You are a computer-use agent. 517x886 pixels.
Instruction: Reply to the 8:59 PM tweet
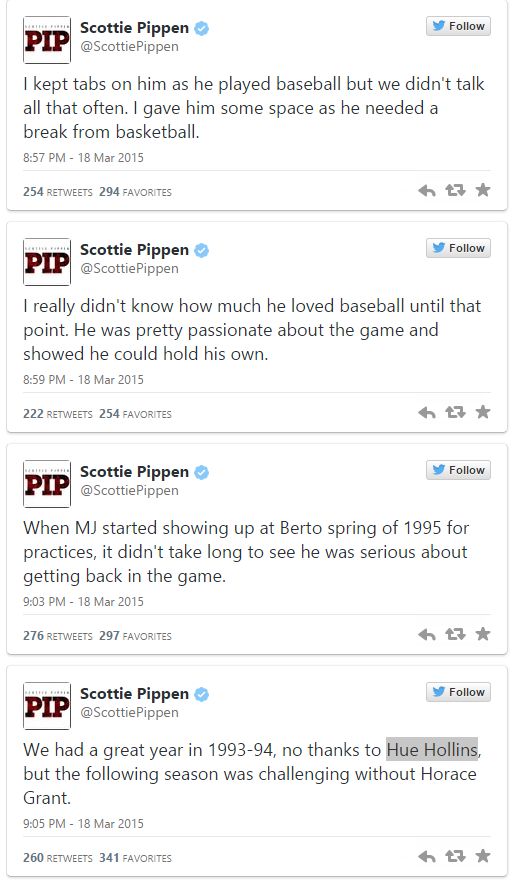point(427,413)
